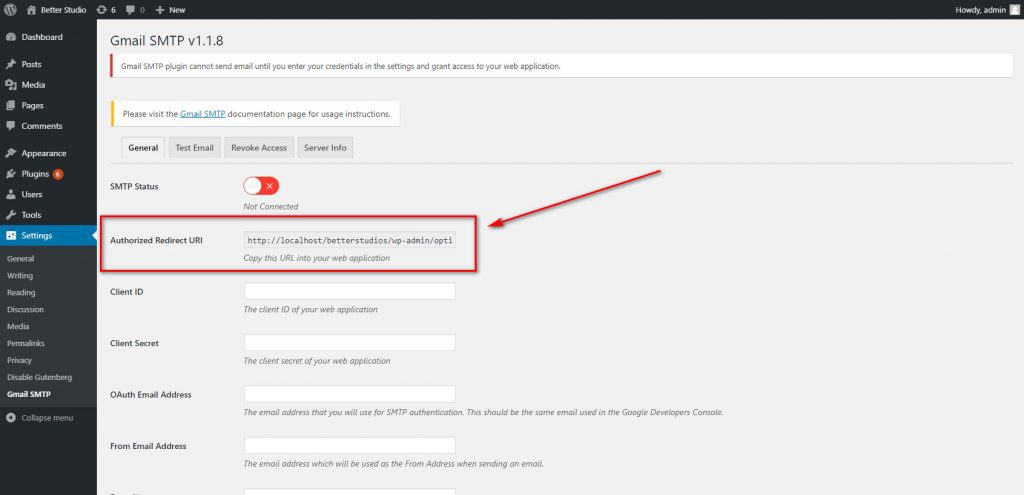
Task: Click the Comments sidebar icon
Action: point(10,125)
